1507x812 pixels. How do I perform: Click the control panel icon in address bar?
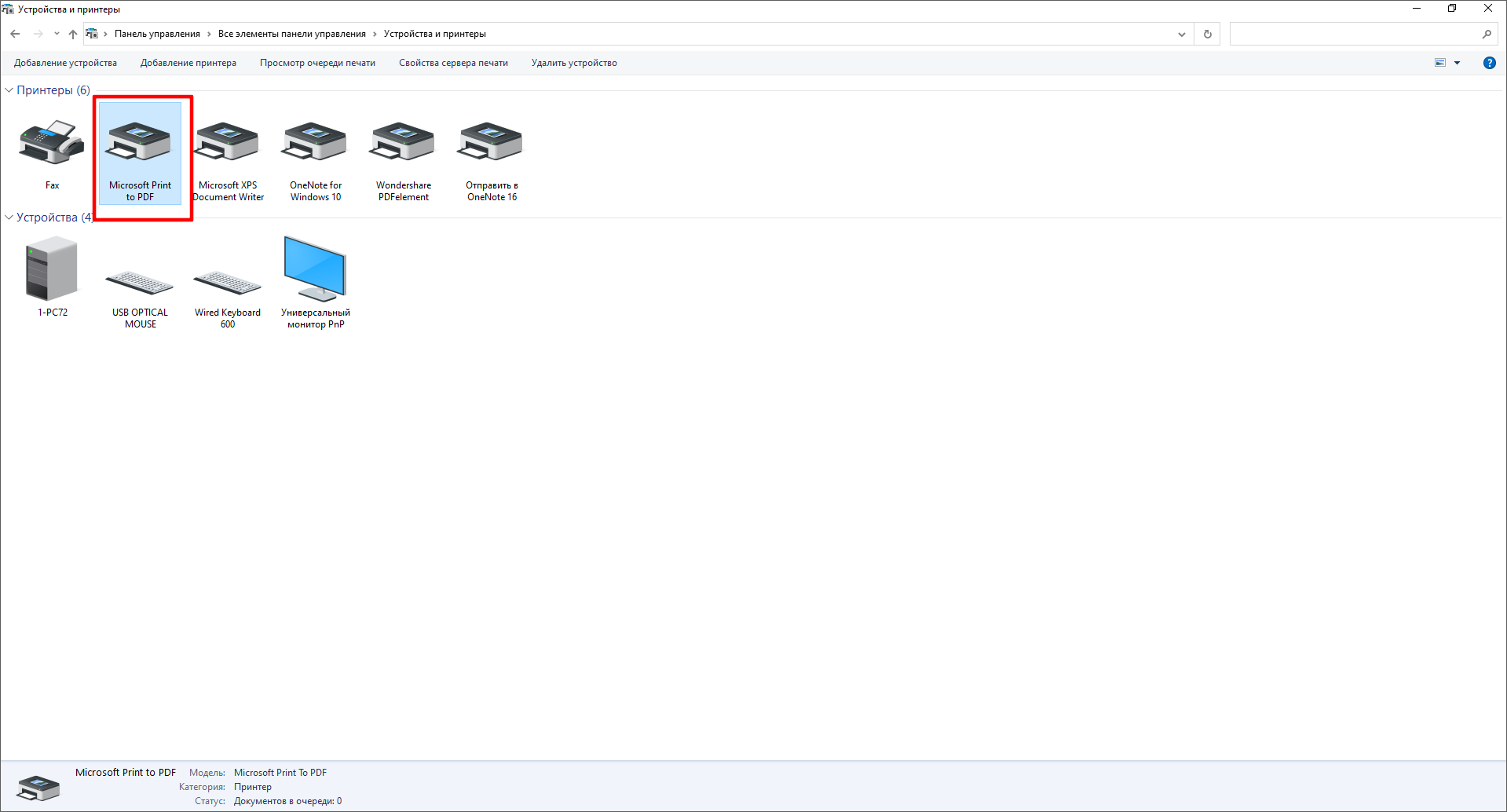pyautogui.click(x=92, y=34)
